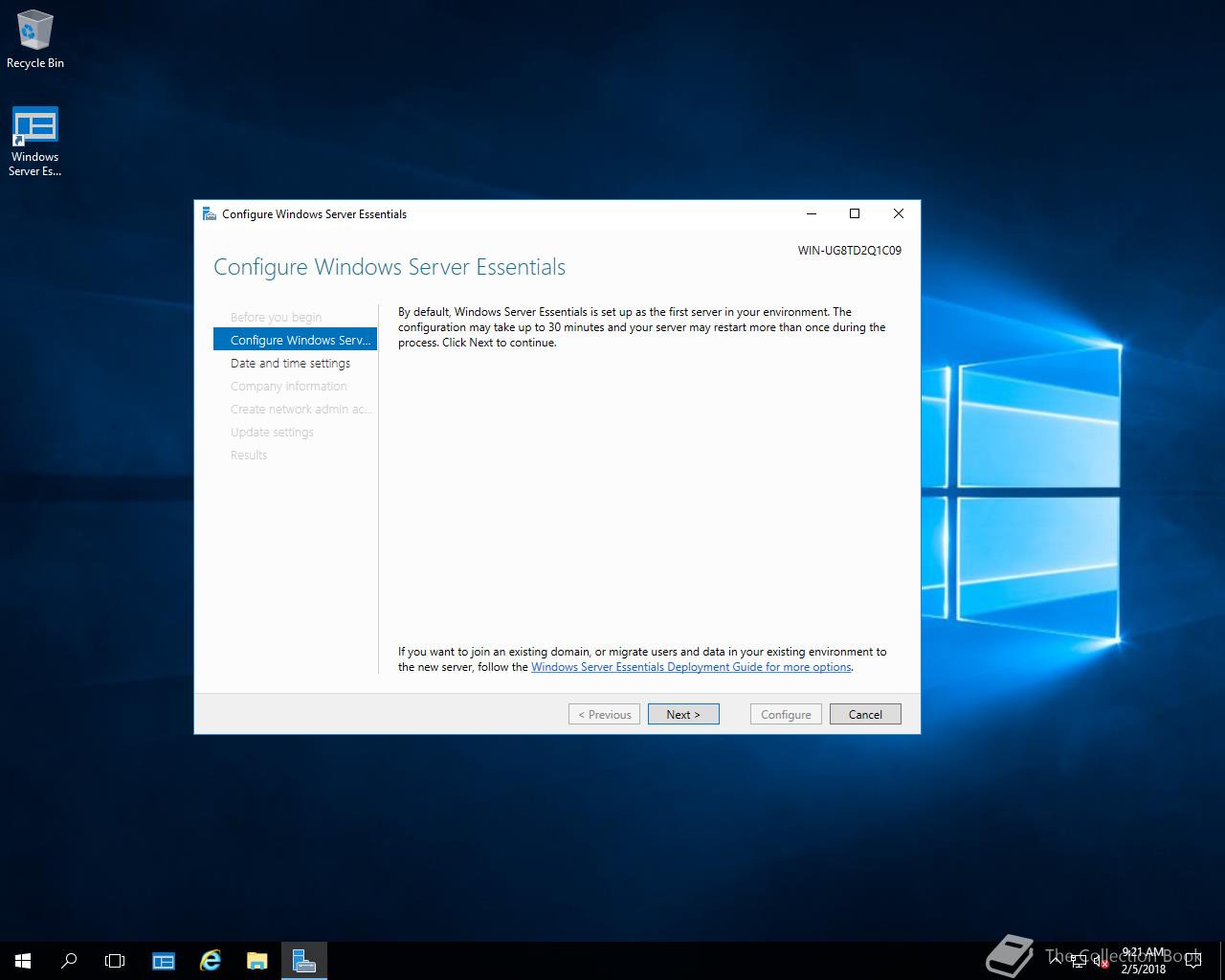Minimize the configuration wizard window
1225x980 pixels.
click(812, 213)
